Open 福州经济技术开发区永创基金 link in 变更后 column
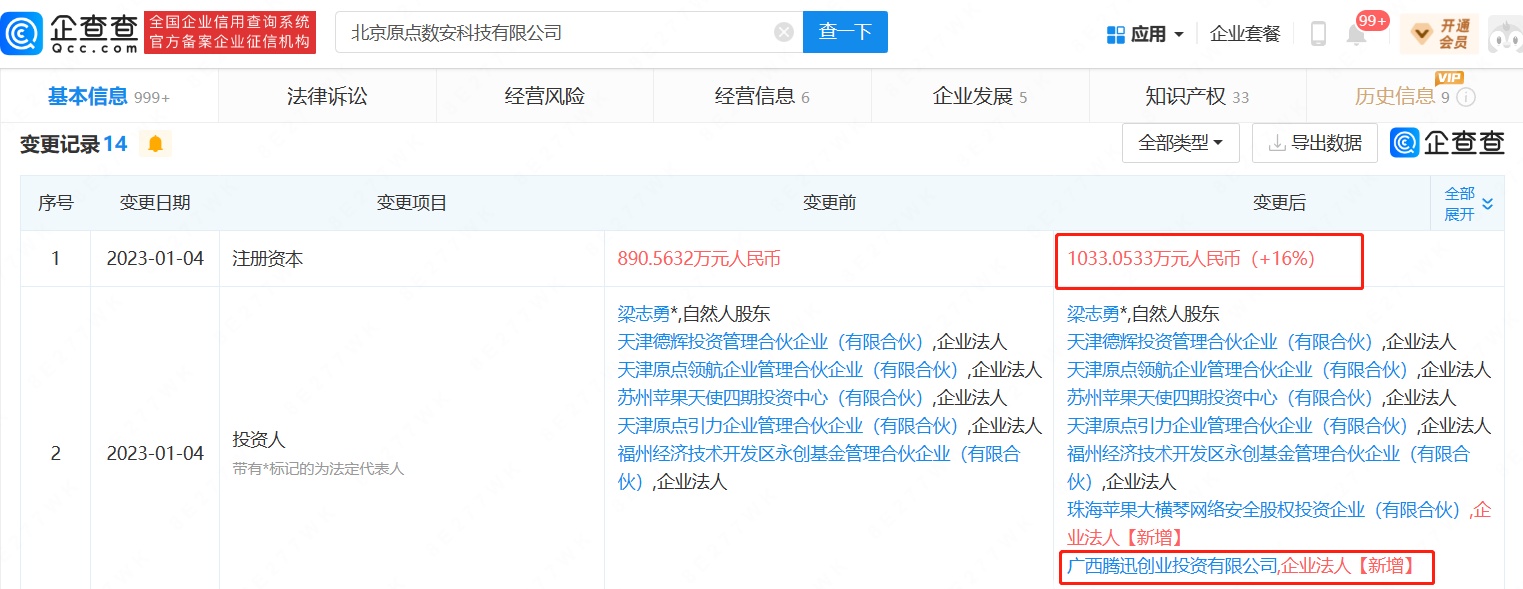 coord(1270,467)
